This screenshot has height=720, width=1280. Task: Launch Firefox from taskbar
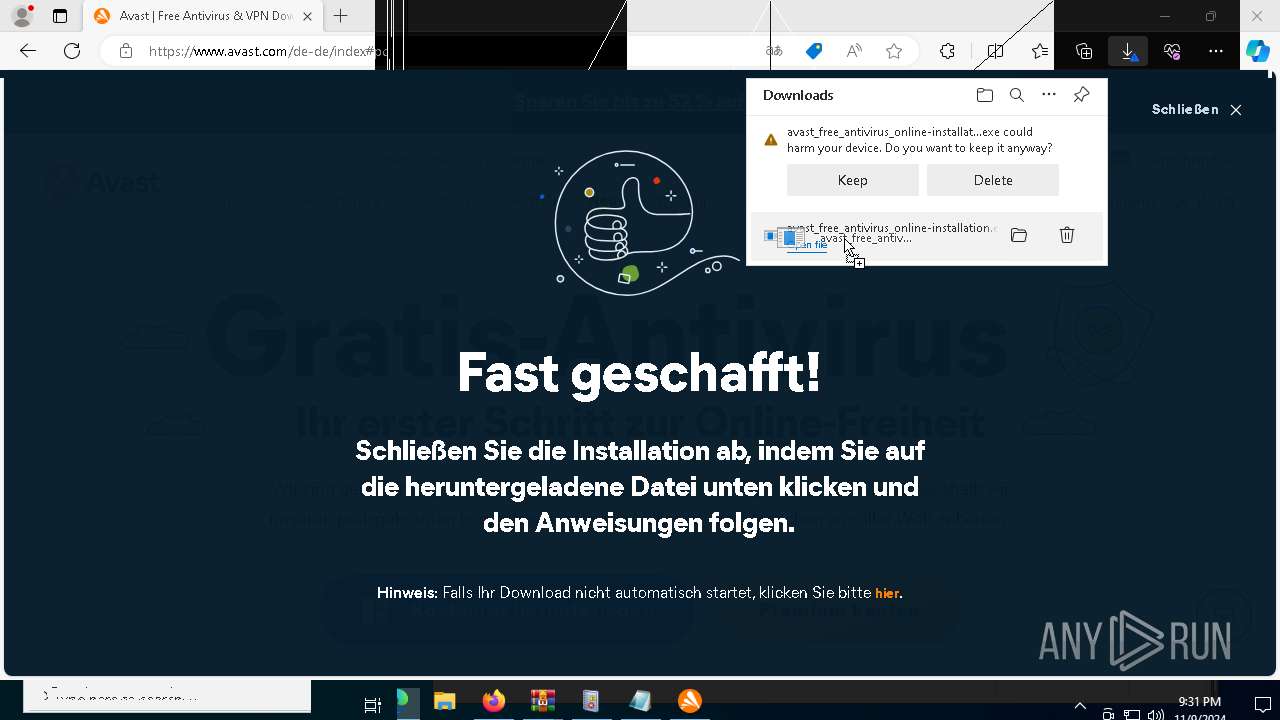coord(494,702)
